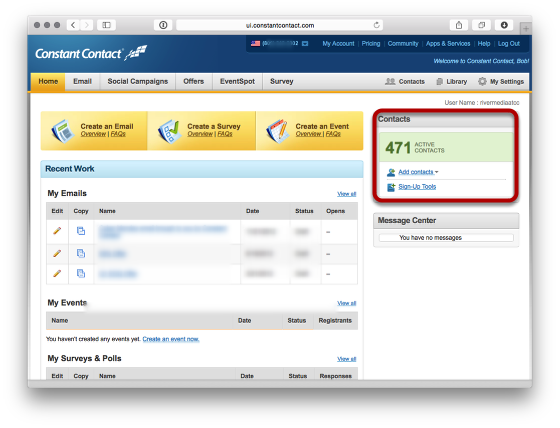View all in My Surveys & Polls
The height and width of the screenshot is (428, 560).
coord(346,359)
